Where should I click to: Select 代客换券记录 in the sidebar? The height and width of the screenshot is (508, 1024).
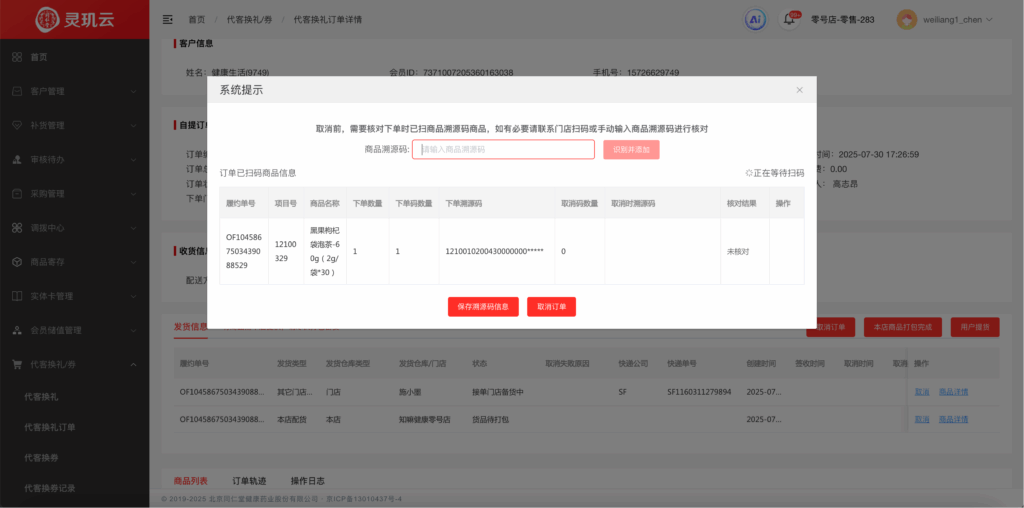click(x=50, y=488)
